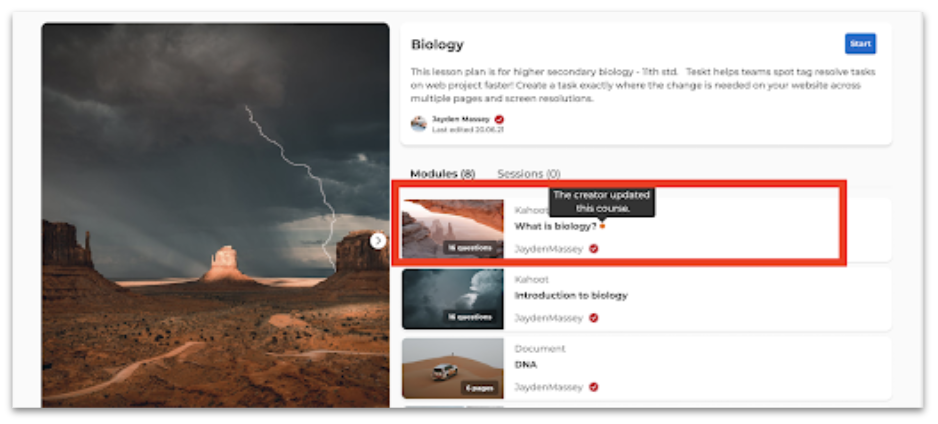The height and width of the screenshot is (424, 938).
Task: Click the Jayden Massey author name in header
Action: 461,120
